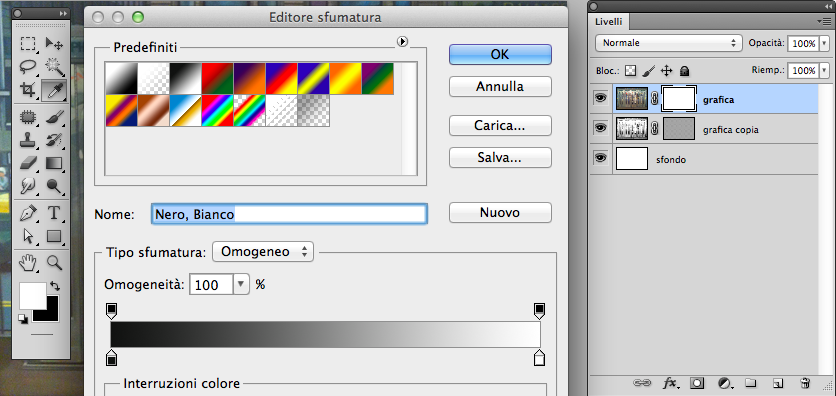Select the Lasso tool
Viewport: 836px width, 396px height.
(x=28, y=67)
